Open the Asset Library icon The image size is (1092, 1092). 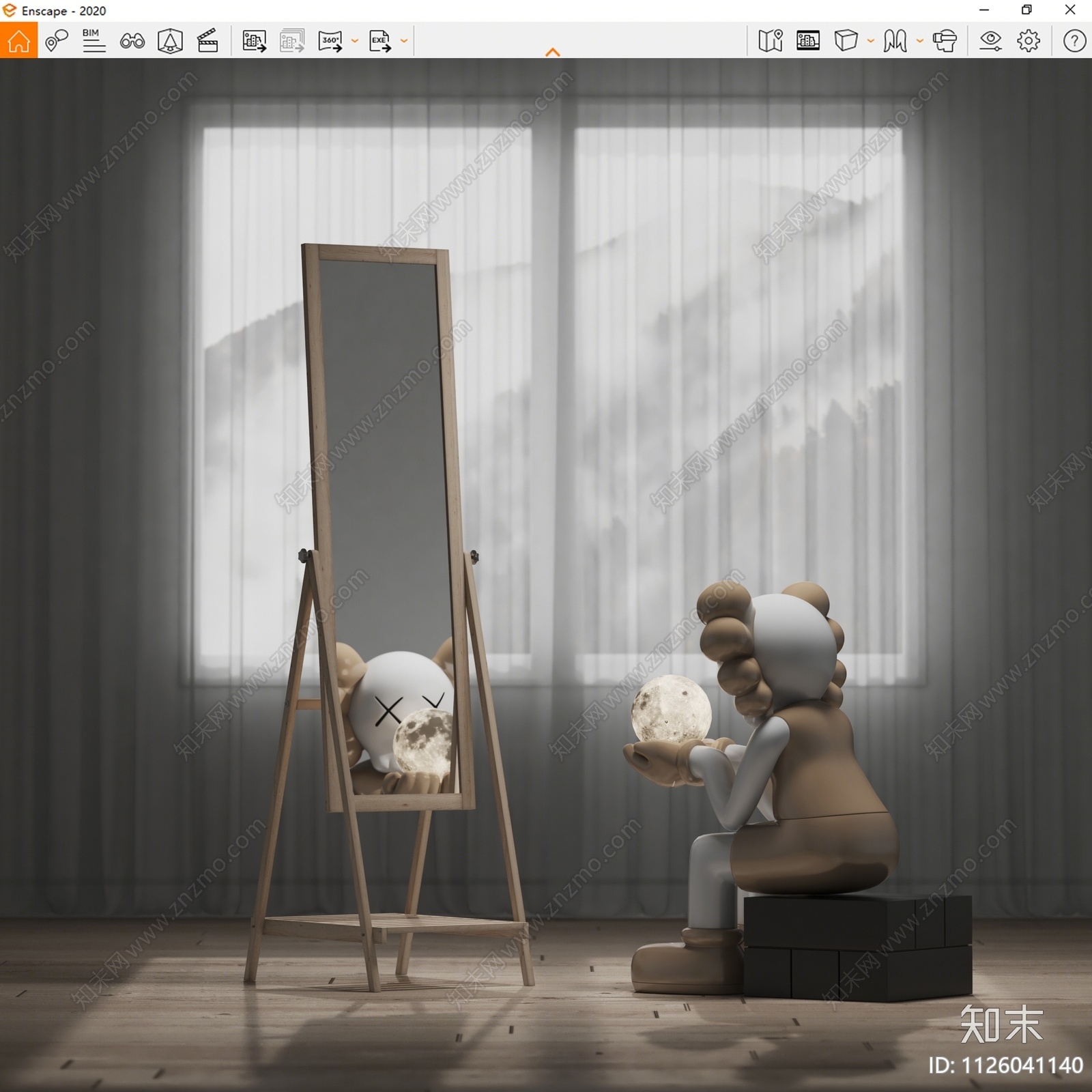(x=170, y=41)
